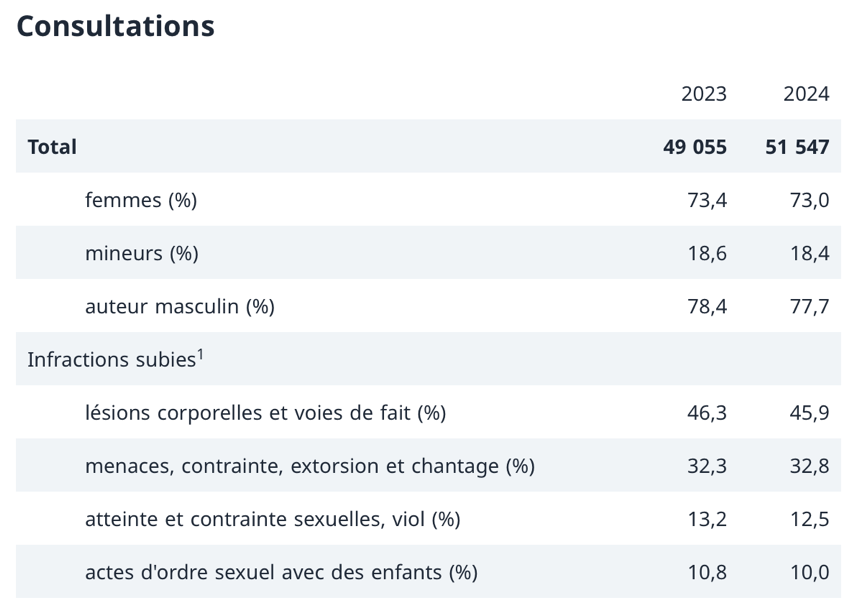
Task: Select the 10,0 value for actes d'ordre sexuel
Action: [x=809, y=572]
